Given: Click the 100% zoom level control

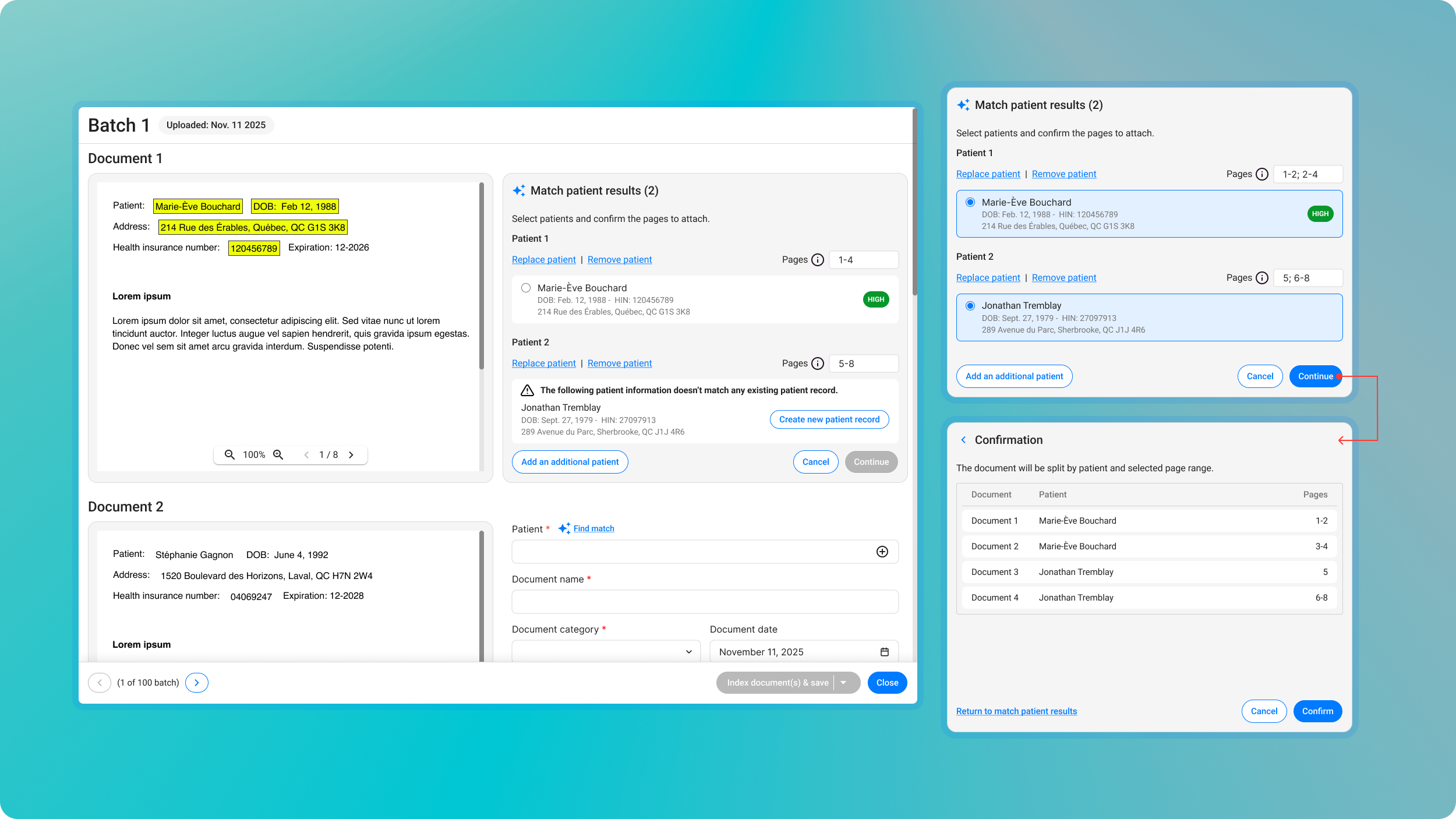Looking at the screenshot, I should pyautogui.click(x=253, y=454).
